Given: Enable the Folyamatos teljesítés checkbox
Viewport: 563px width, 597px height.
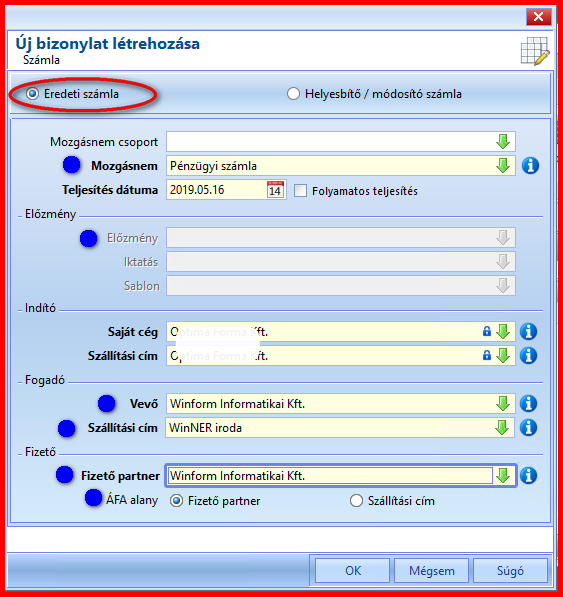Looking at the screenshot, I should coord(300,190).
